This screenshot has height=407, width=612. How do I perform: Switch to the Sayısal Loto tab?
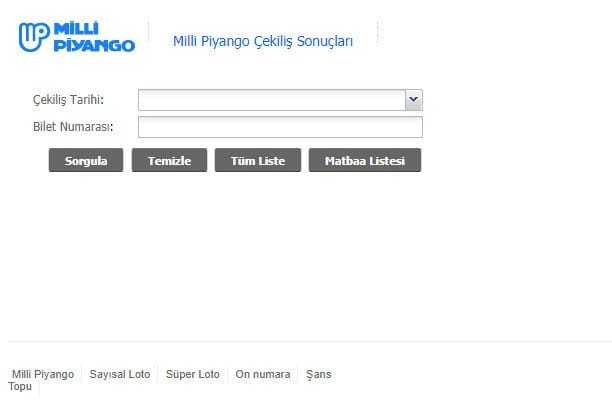[x=120, y=374]
